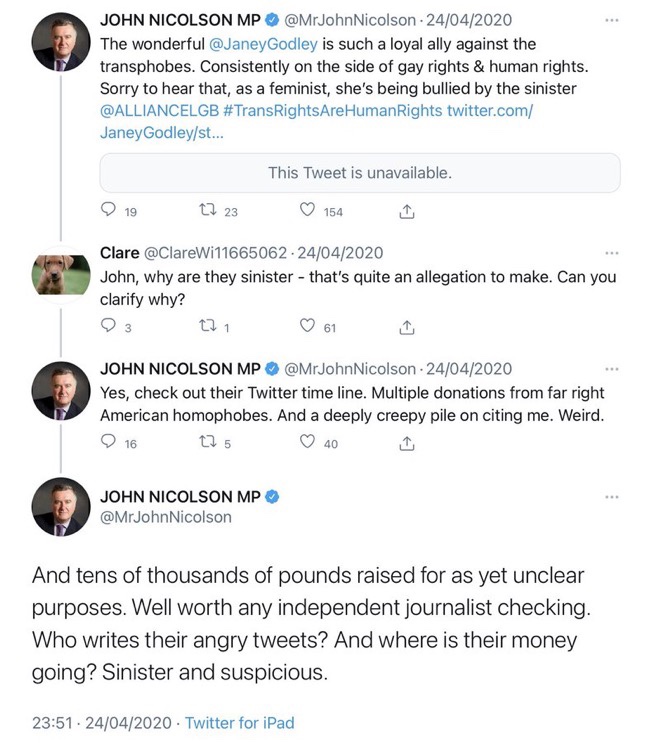Open more options on first tweet
The width and height of the screenshot is (647, 743).
coord(612,19)
